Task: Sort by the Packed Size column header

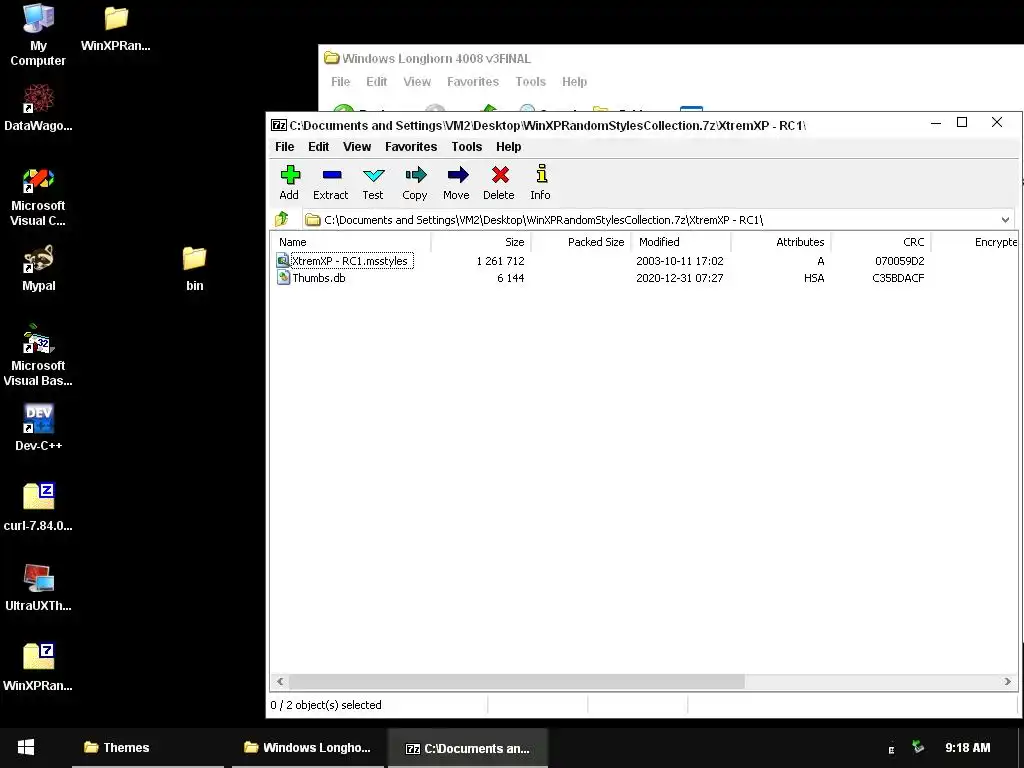Action: pos(581,242)
